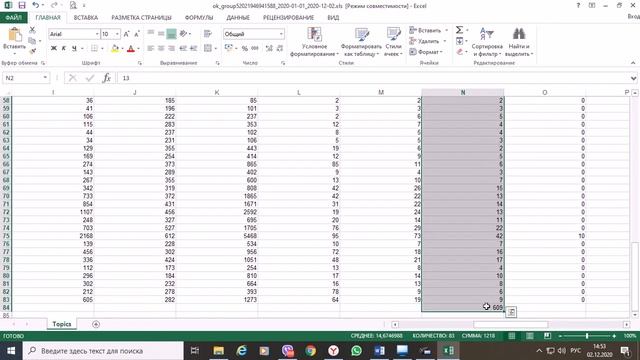Switch to the ФОРМУЛЫ tab
The width and height of the screenshot is (640, 360).
tap(199, 18)
